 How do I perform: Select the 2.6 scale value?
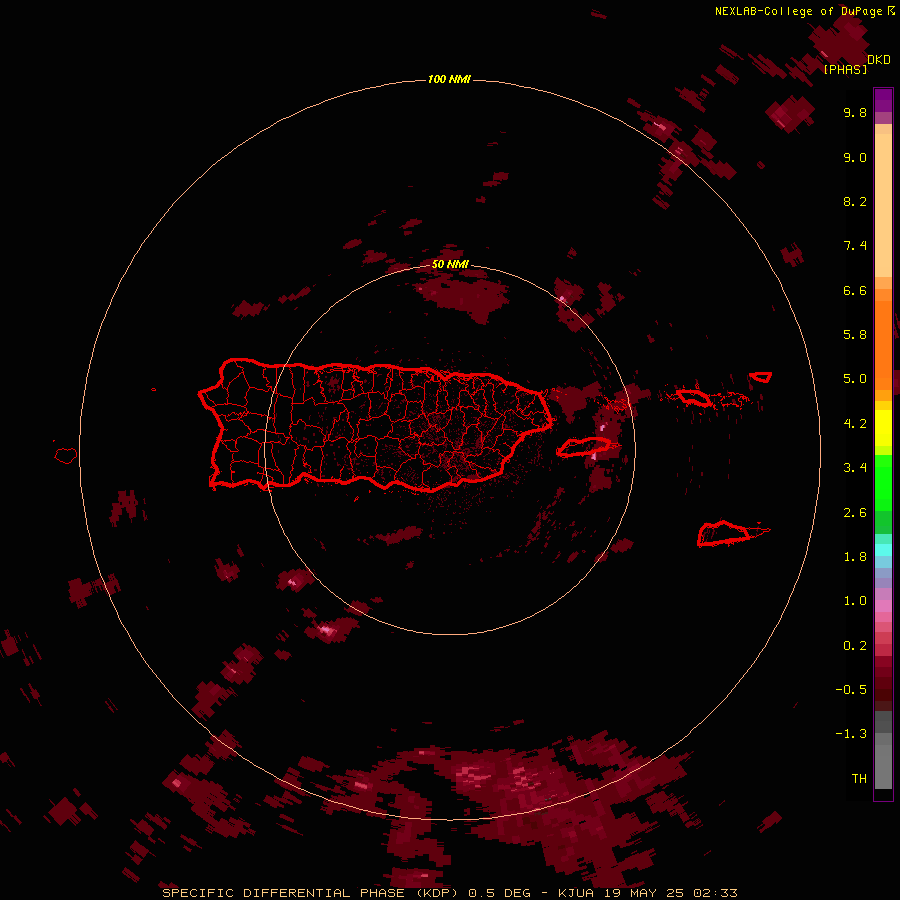855,513
